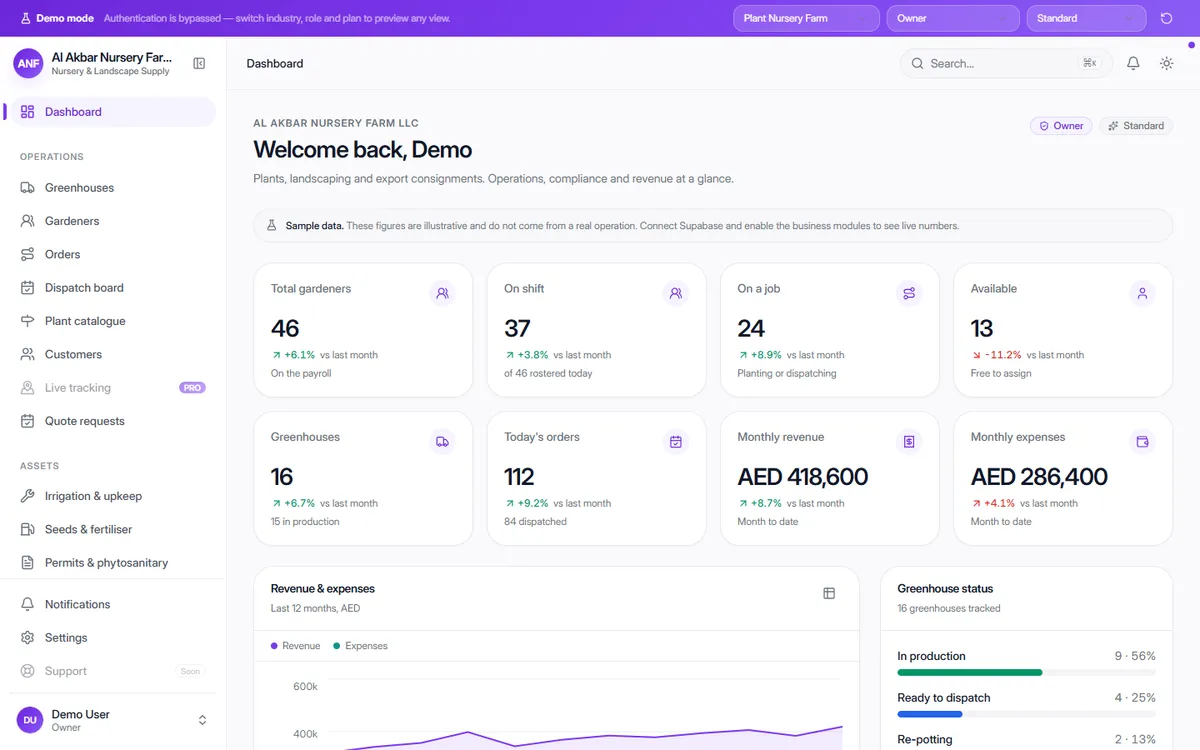Click the Orders icon in the sidebar
Viewport: 1200px width, 750px height.
coord(27,254)
